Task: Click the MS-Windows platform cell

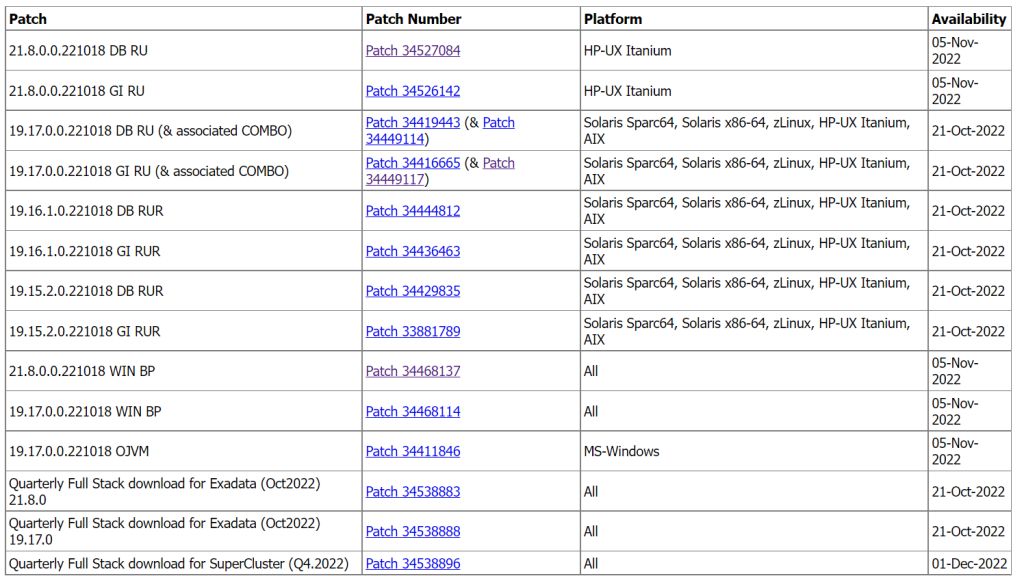Action: click(622, 451)
